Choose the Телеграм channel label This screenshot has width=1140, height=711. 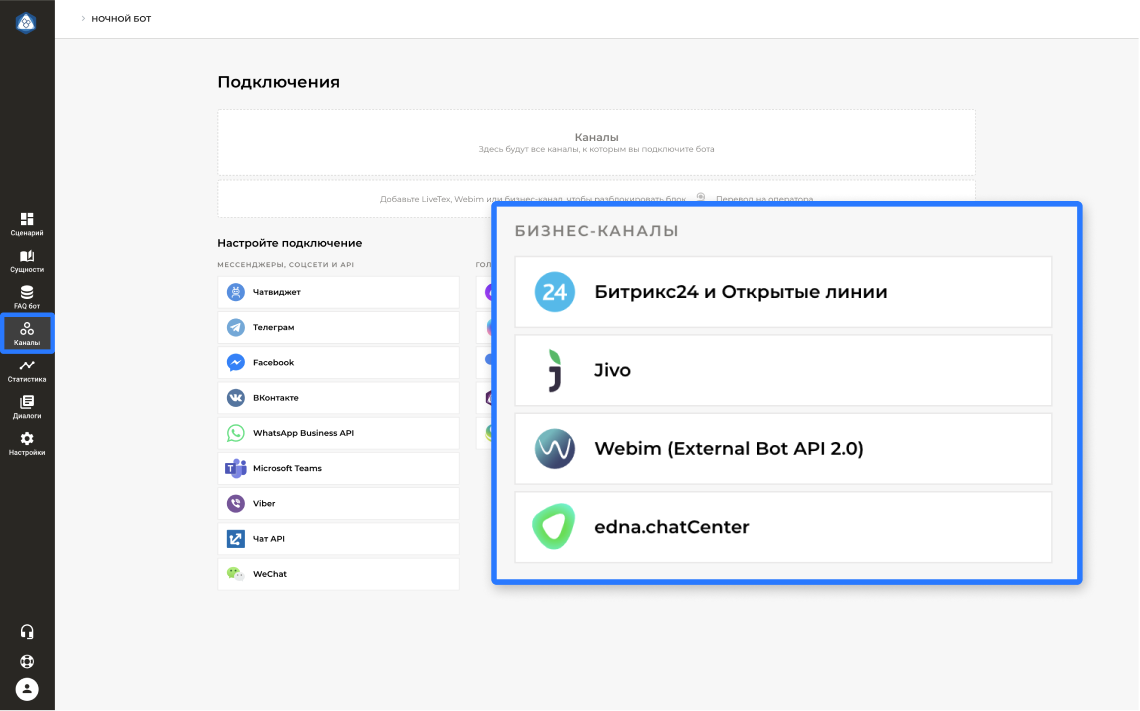(273, 327)
